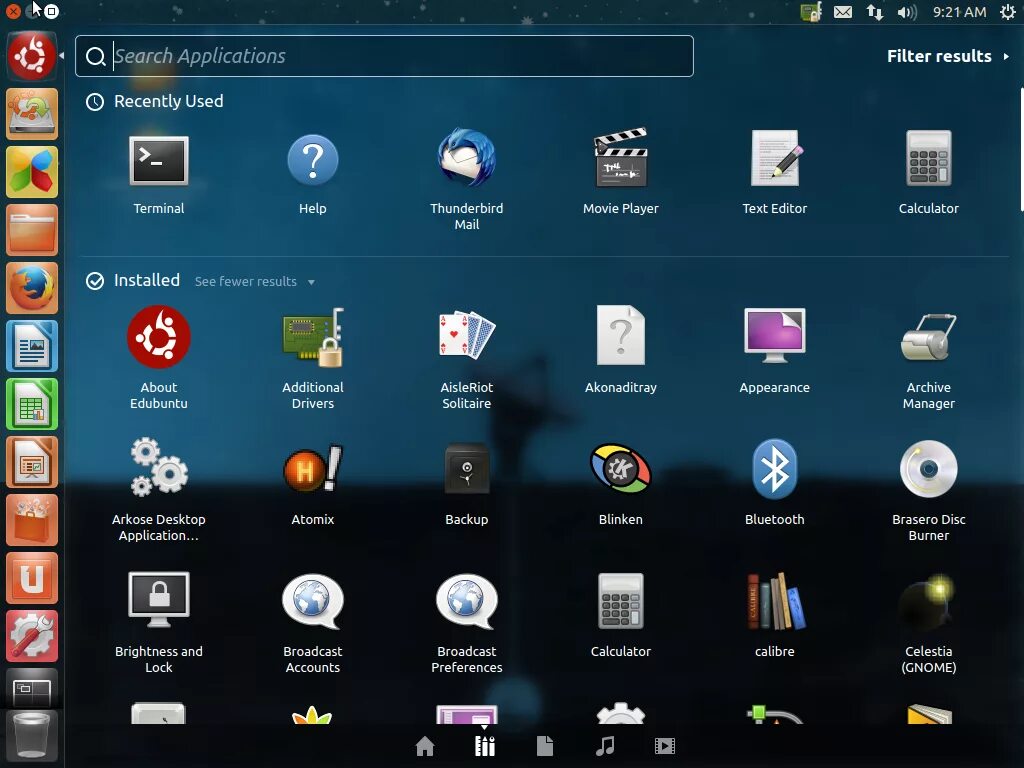
Task: Click the 9:21 AM clock
Action: click(x=959, y=12)
